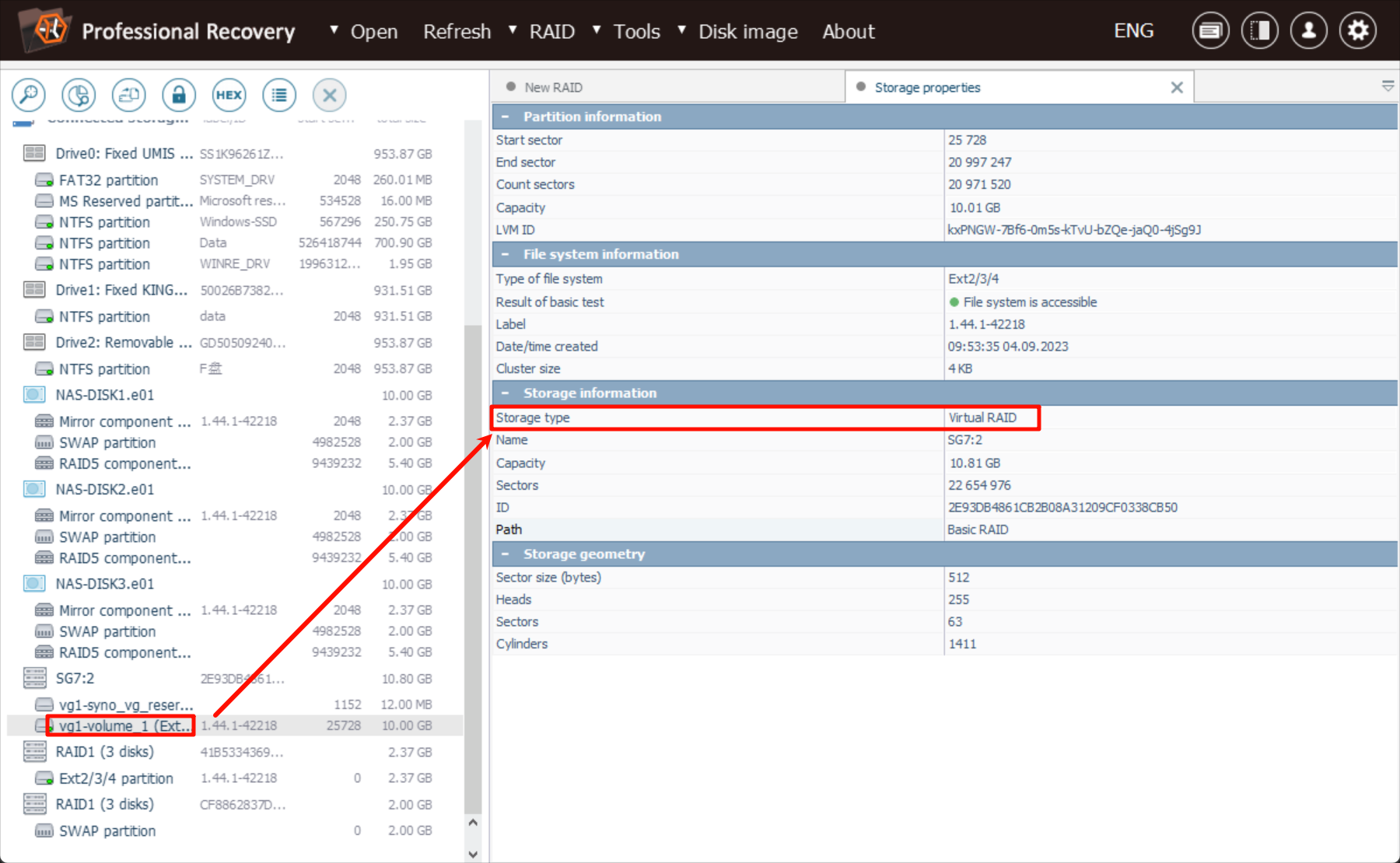The image size is (1400, 863).
Task: Switch to the New RAID tab
Action: (x=553, y=88)
